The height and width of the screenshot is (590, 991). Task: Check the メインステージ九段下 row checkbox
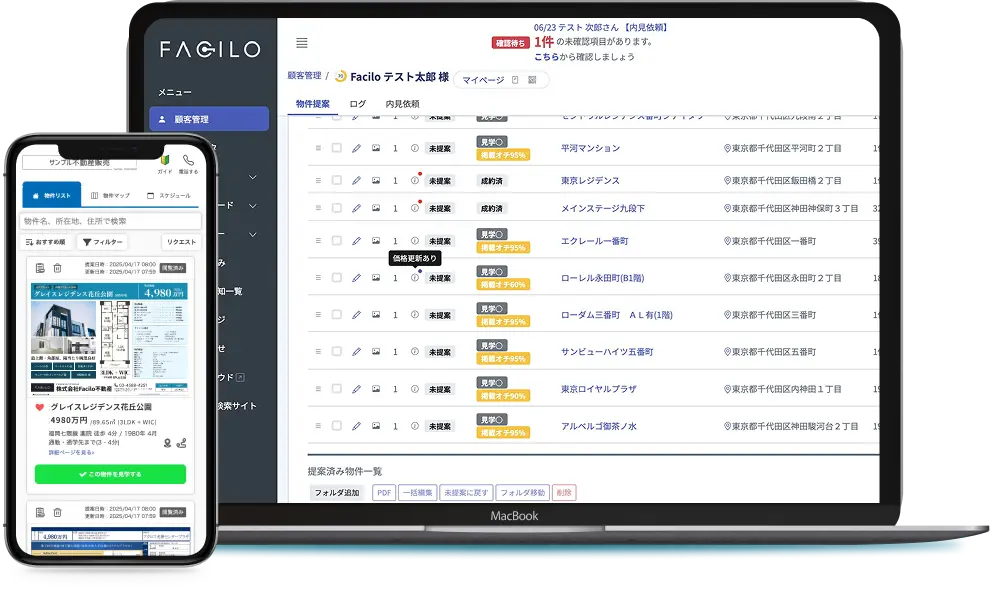(337, 208)
